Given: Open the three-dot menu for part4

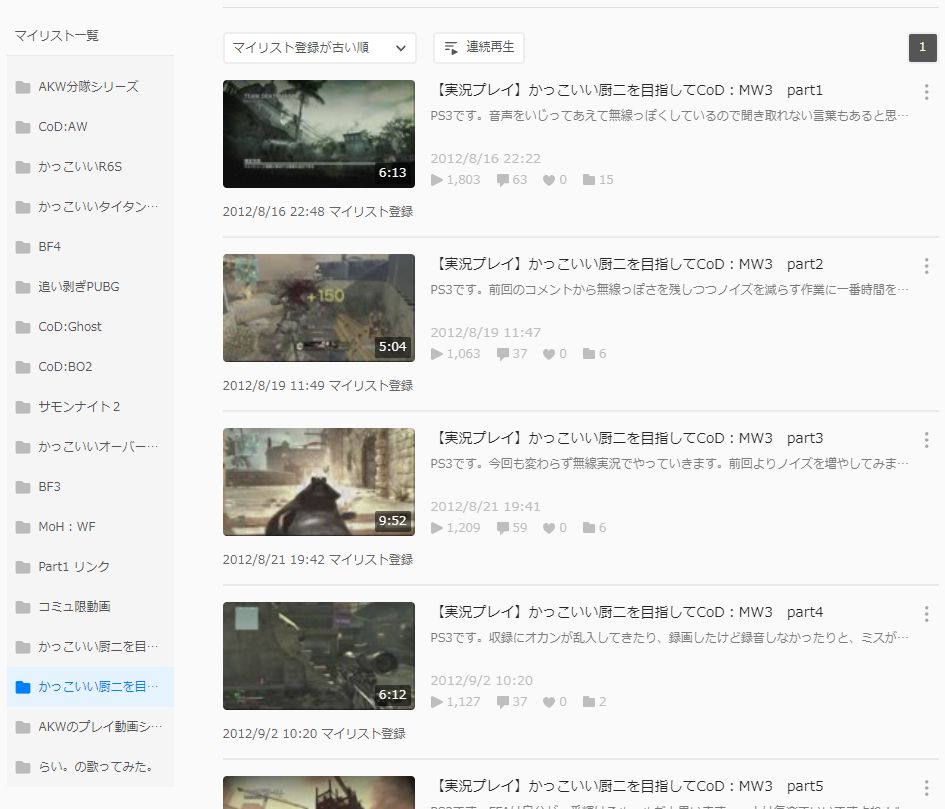Looking at the screenshot, I should (x=926, y=614).
